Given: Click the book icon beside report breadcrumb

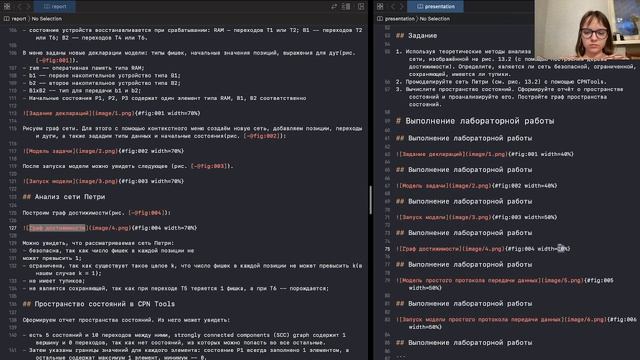Looking at the screenshot, I should (7, 19).
